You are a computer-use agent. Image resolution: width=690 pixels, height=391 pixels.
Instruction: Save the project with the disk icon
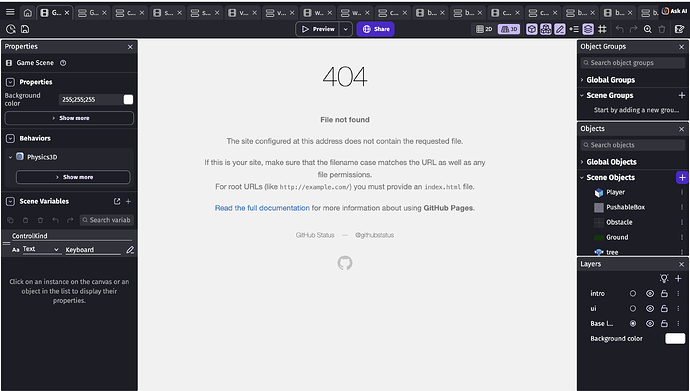click(x=25, y=29)
